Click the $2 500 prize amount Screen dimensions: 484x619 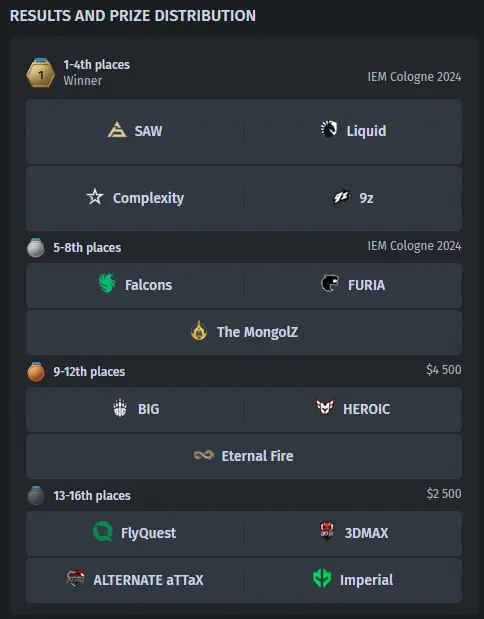pos(444,493)
